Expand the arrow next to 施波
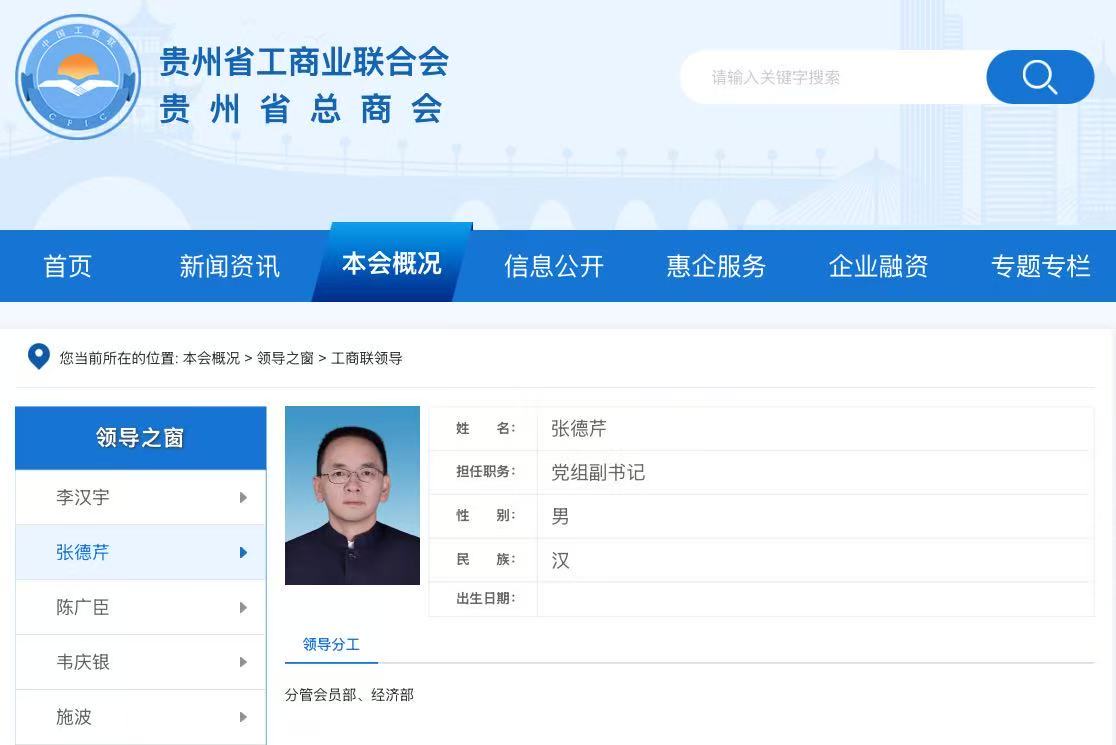1116x745 pixels. click(x=243, y=717)
